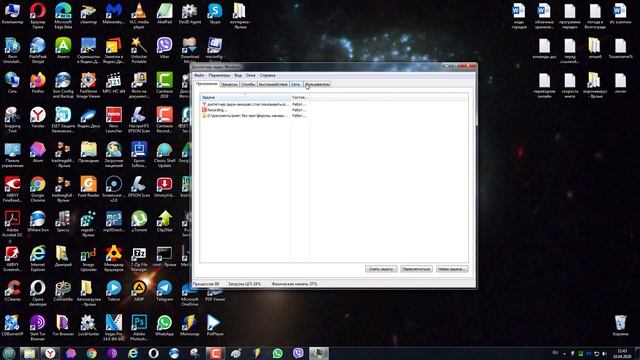Switch to the Процессы tab
Viewport: 640px width, 360px height.
[229, 84]
